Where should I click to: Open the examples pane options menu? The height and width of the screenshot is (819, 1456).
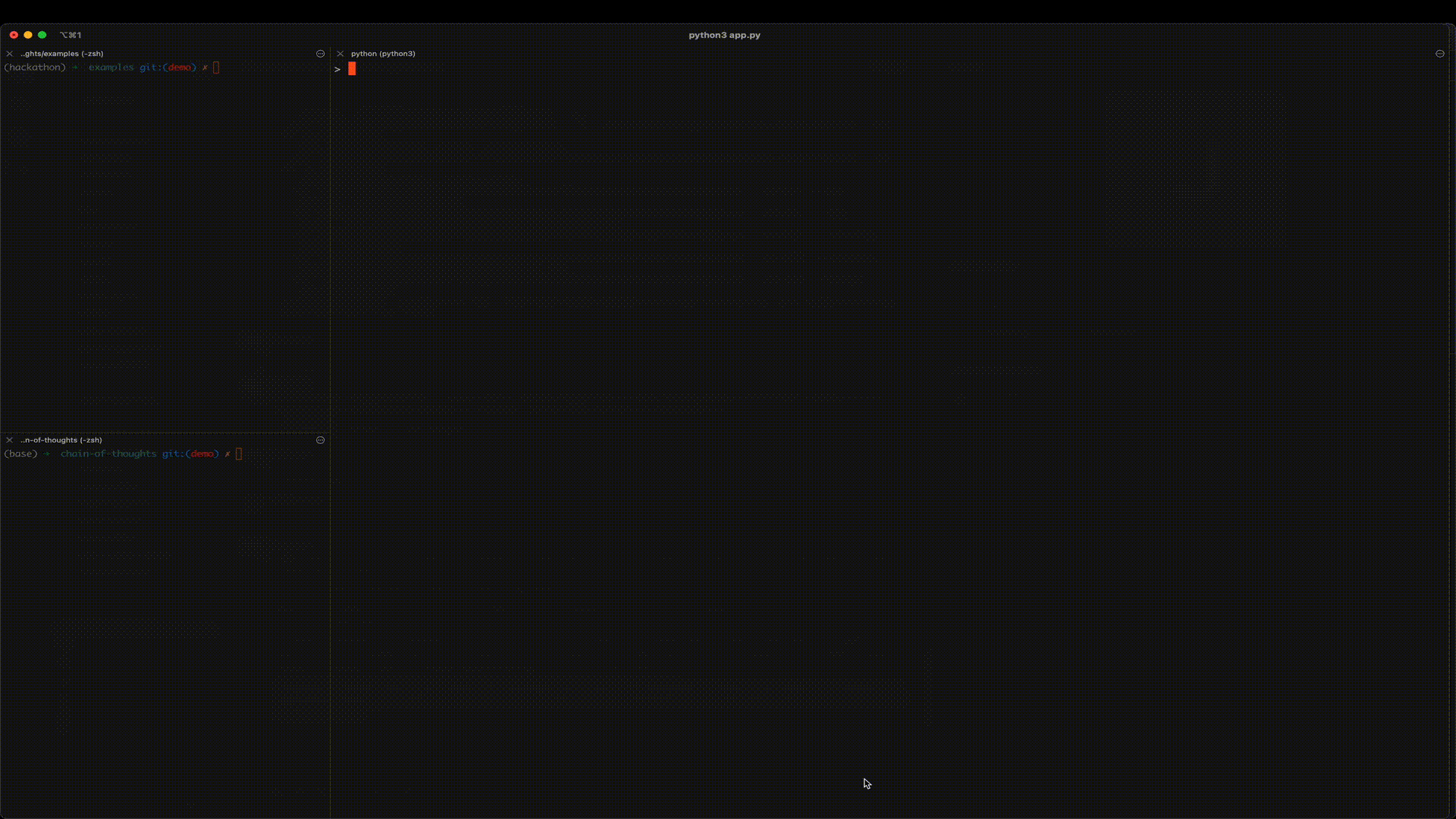(320, 54)
